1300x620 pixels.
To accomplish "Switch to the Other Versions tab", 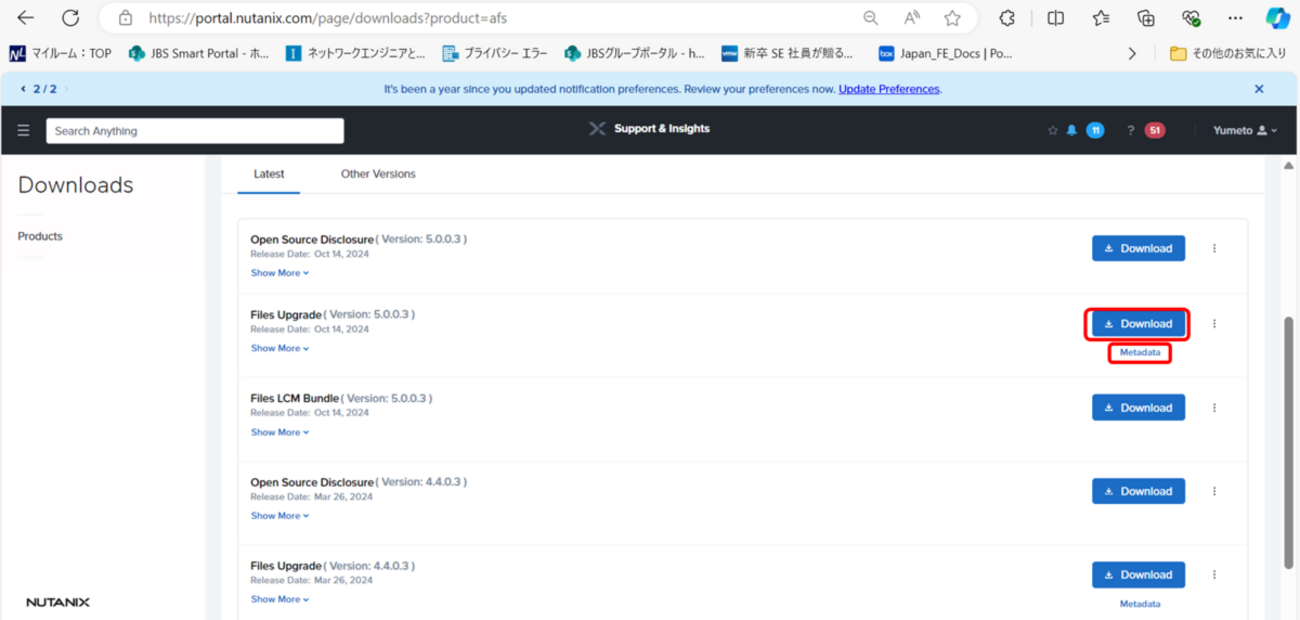I will click(x=378, y=174).
